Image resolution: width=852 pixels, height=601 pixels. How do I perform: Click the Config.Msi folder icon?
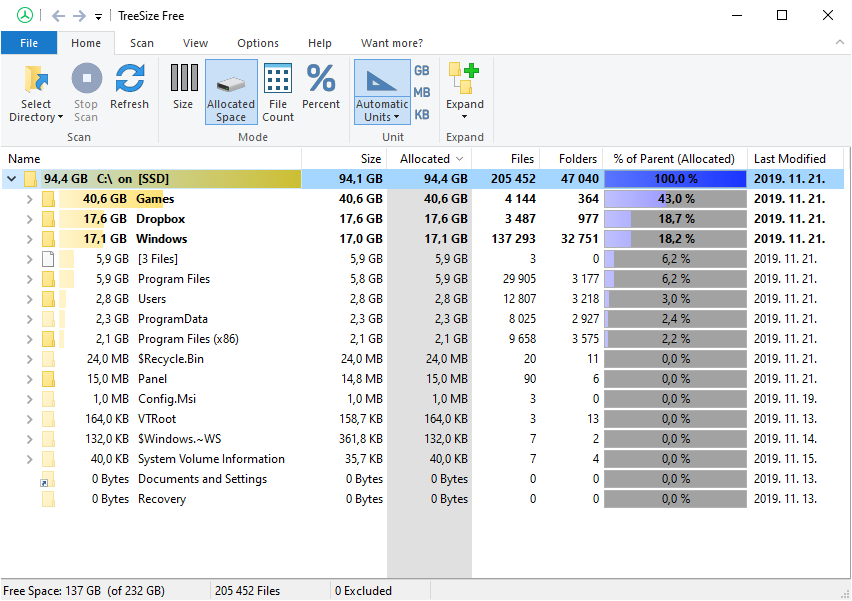48,399
